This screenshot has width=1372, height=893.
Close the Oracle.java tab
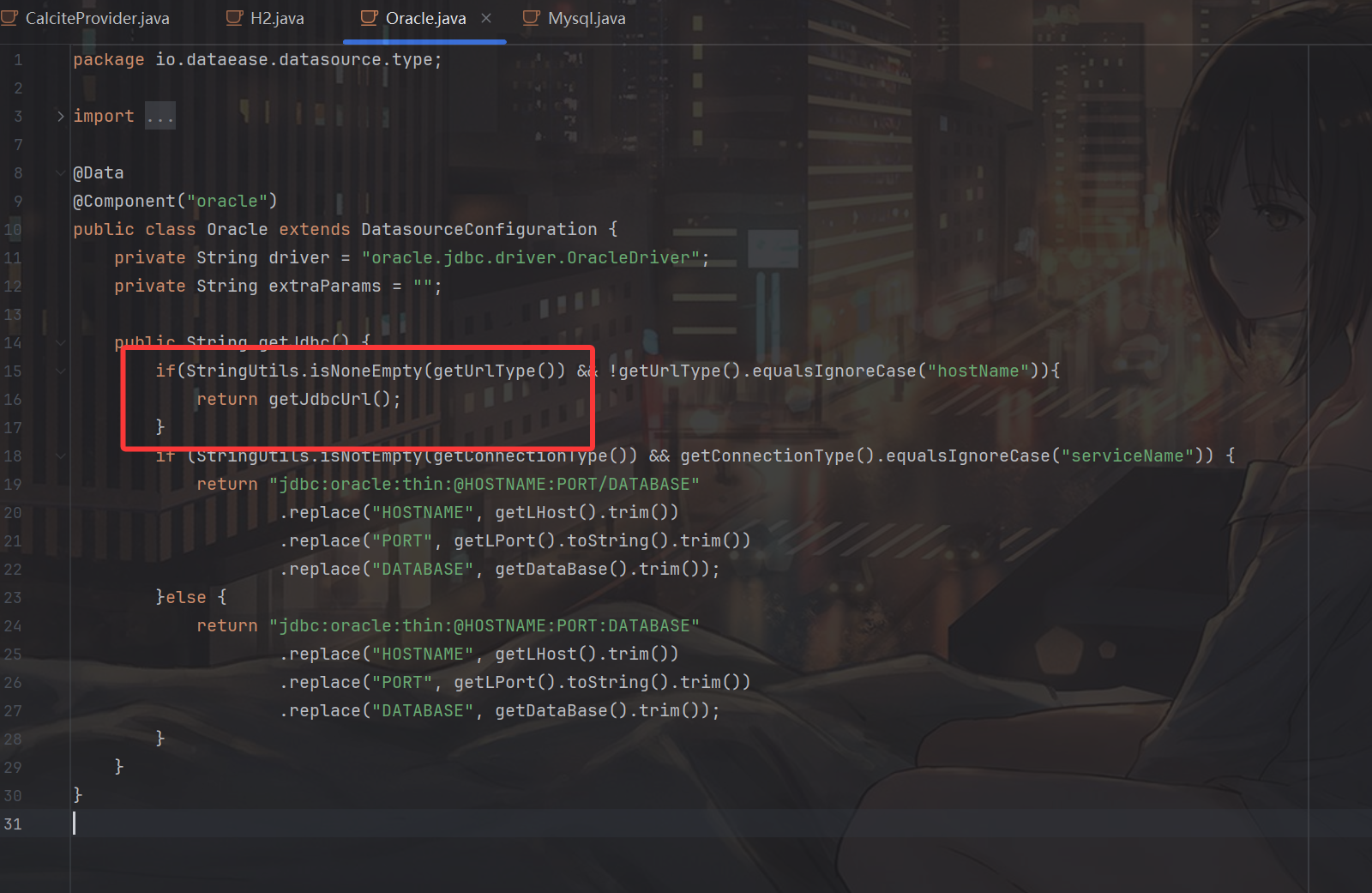click(486, 18)
